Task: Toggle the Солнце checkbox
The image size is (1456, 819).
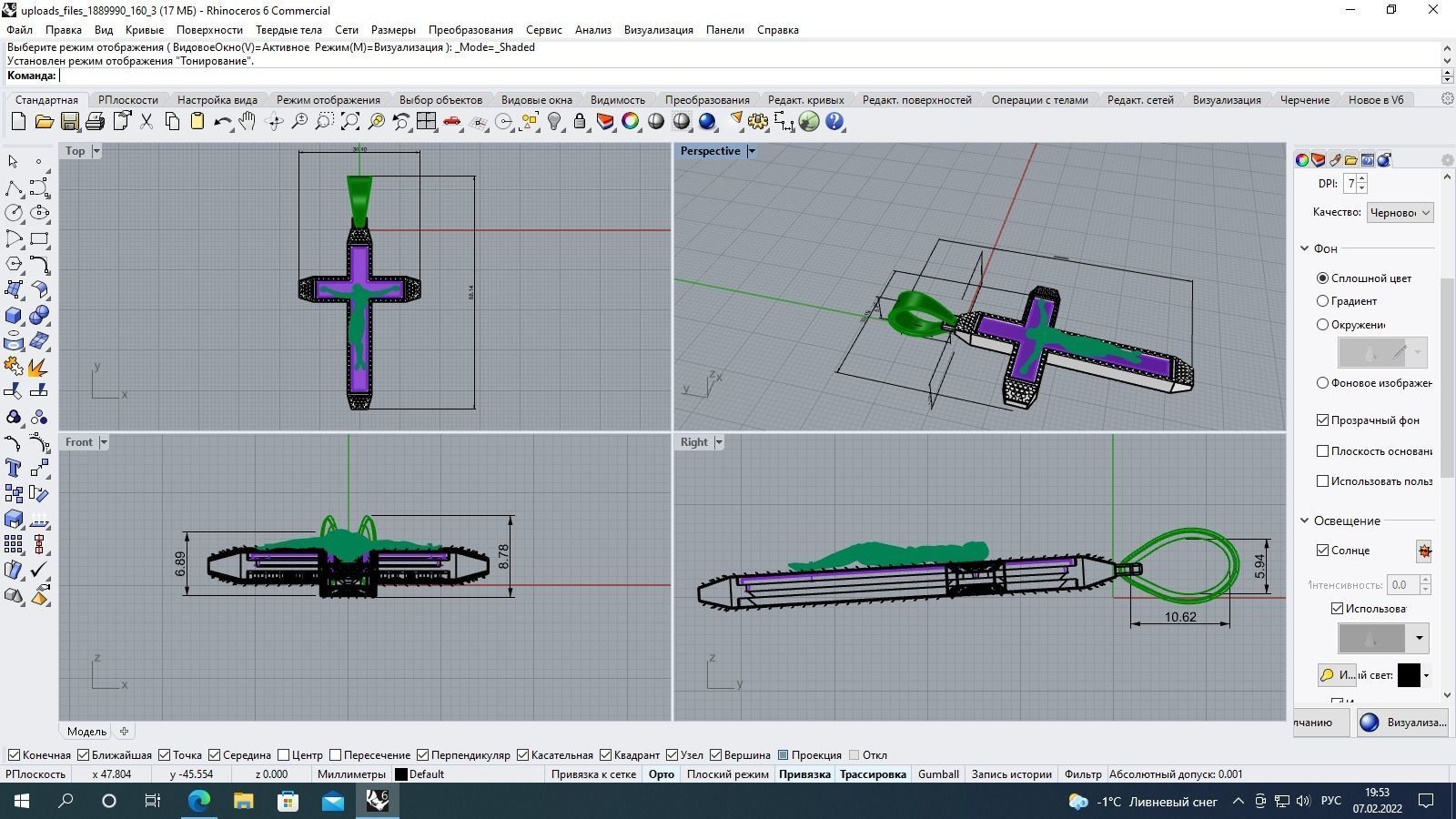Action: [x=1323, y=551]
